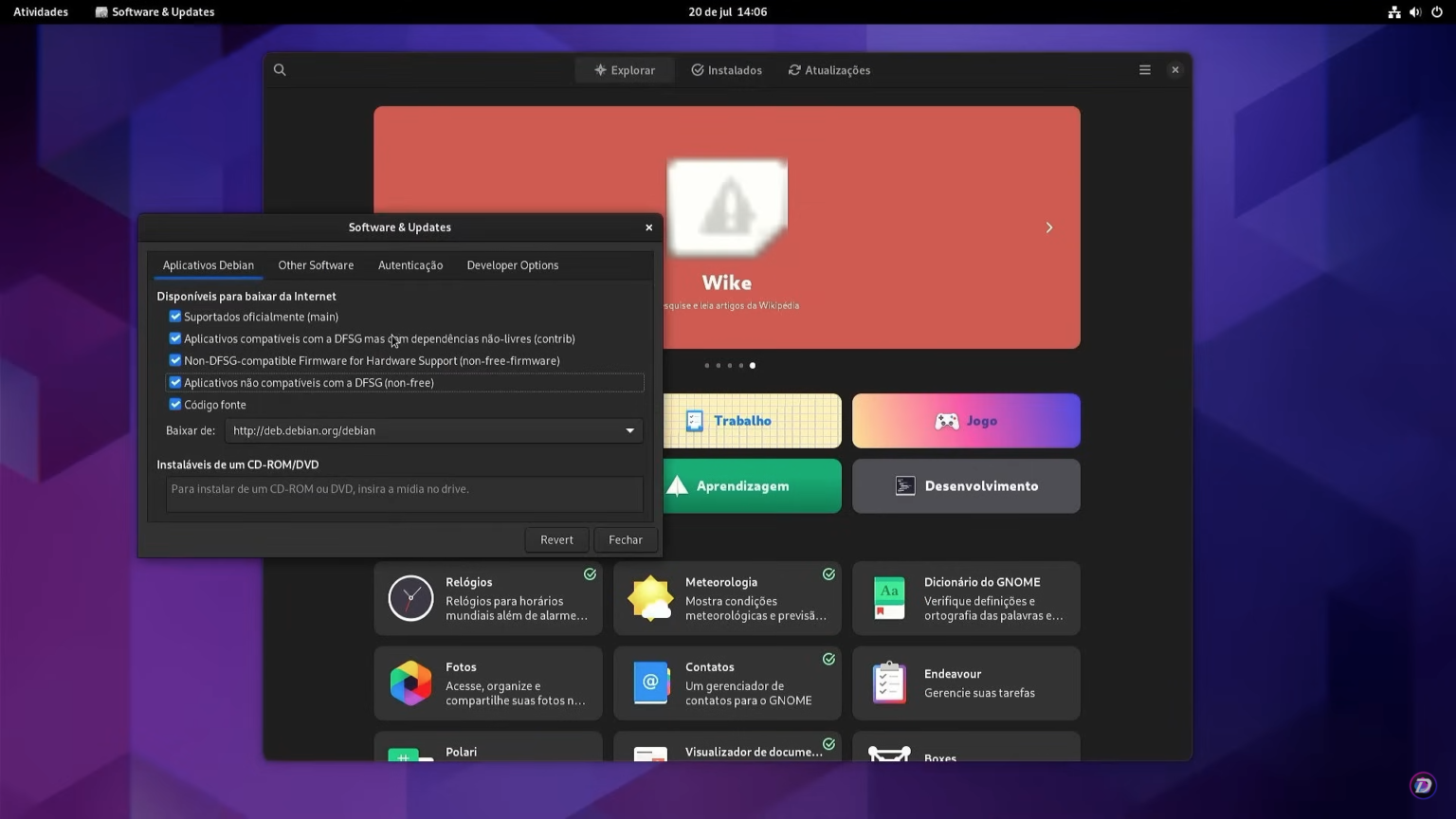Open the Relógios app entry
Image resolution: width=1456 pixels, height=819 pixels.
click(488, 598)
